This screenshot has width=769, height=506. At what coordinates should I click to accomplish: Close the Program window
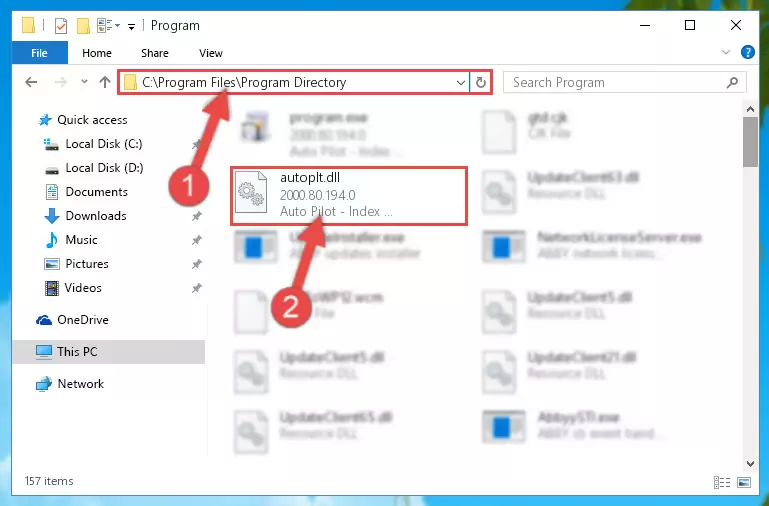point(736,25)
